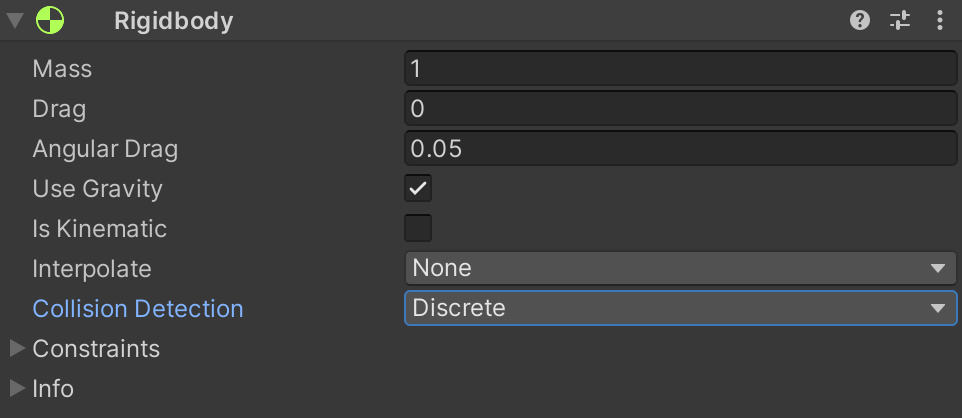Open Rigidbody help reference icon
This screenshot has width=962, height=418.
pyautogui.click(x=860, y=21)
